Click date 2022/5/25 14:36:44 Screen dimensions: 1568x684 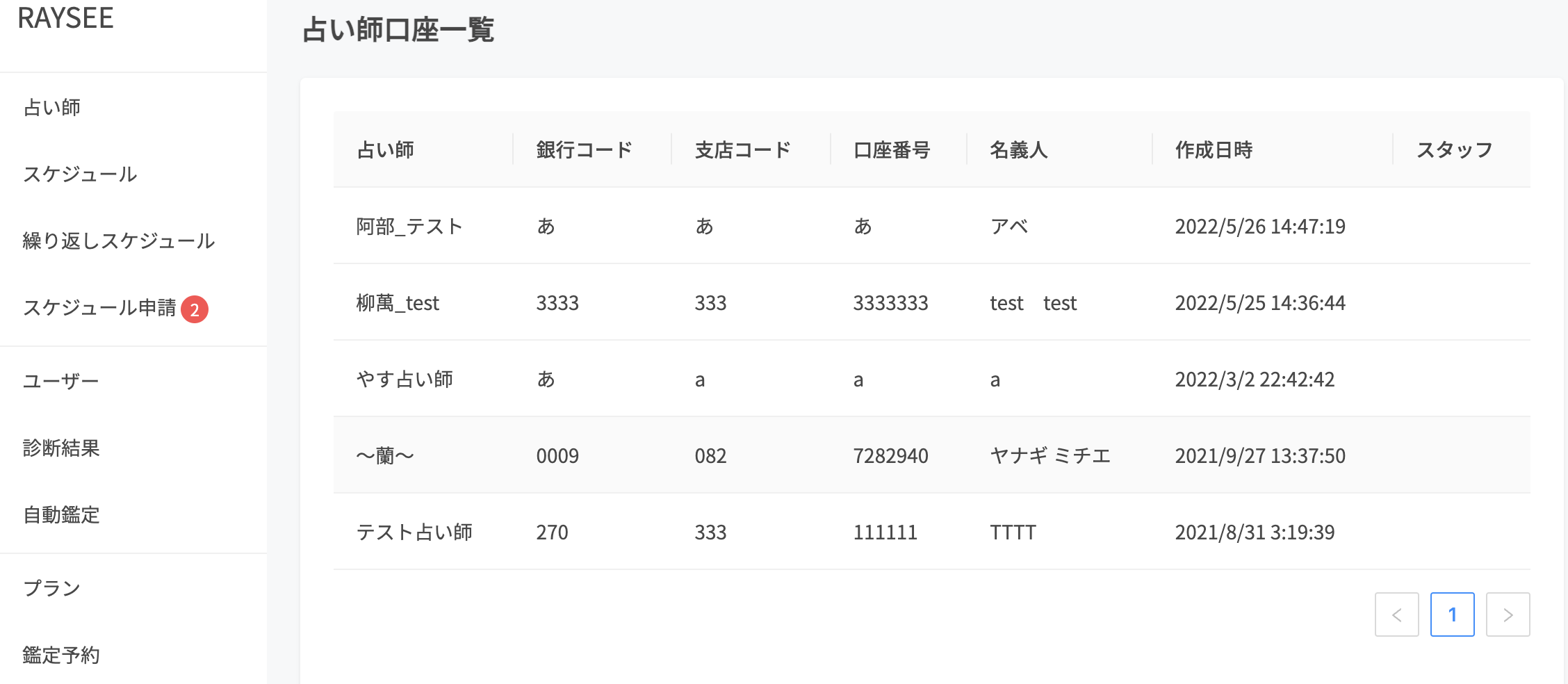click(x=1260, y=302)
